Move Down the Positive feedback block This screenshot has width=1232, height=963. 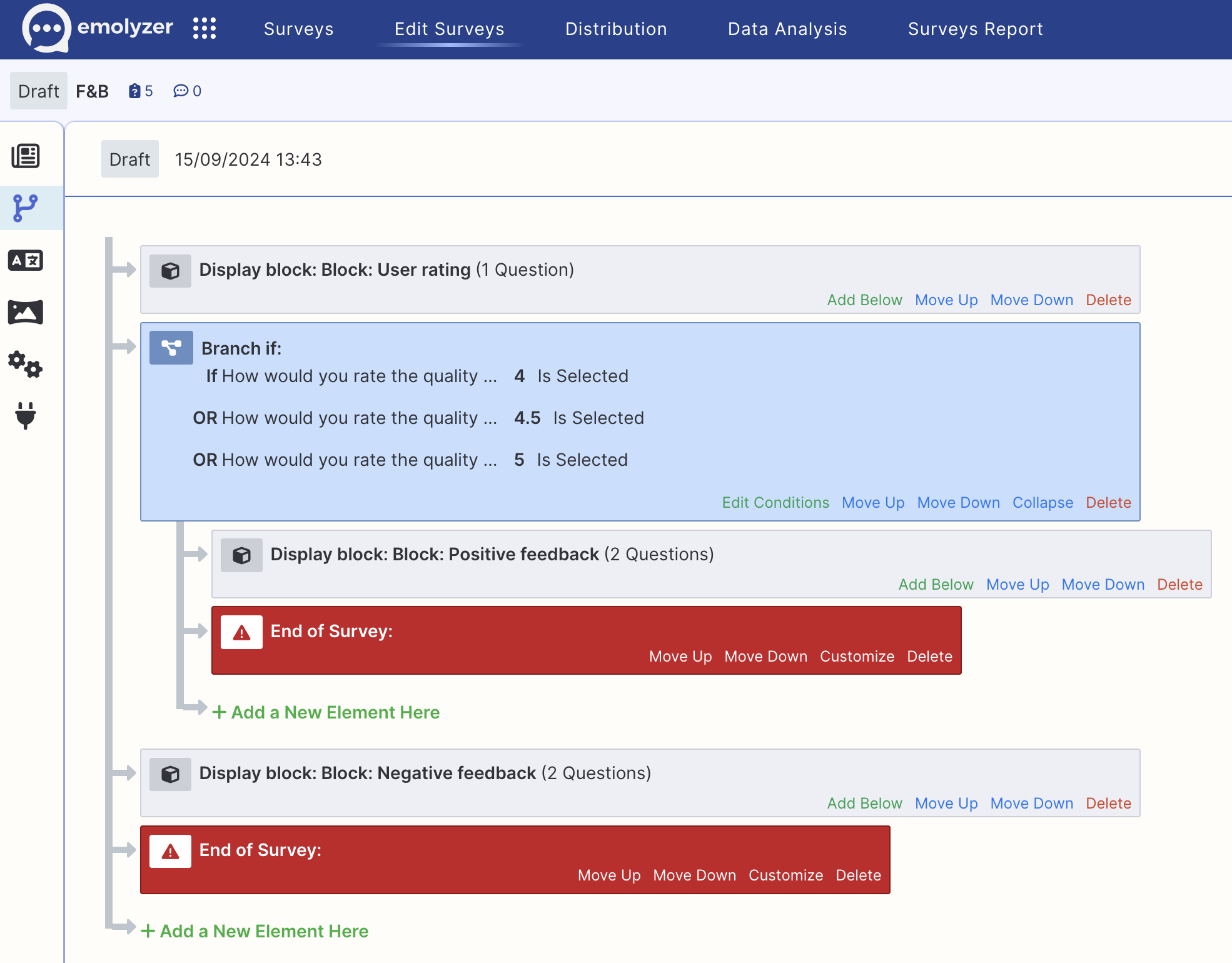(x=1103, y=585)
